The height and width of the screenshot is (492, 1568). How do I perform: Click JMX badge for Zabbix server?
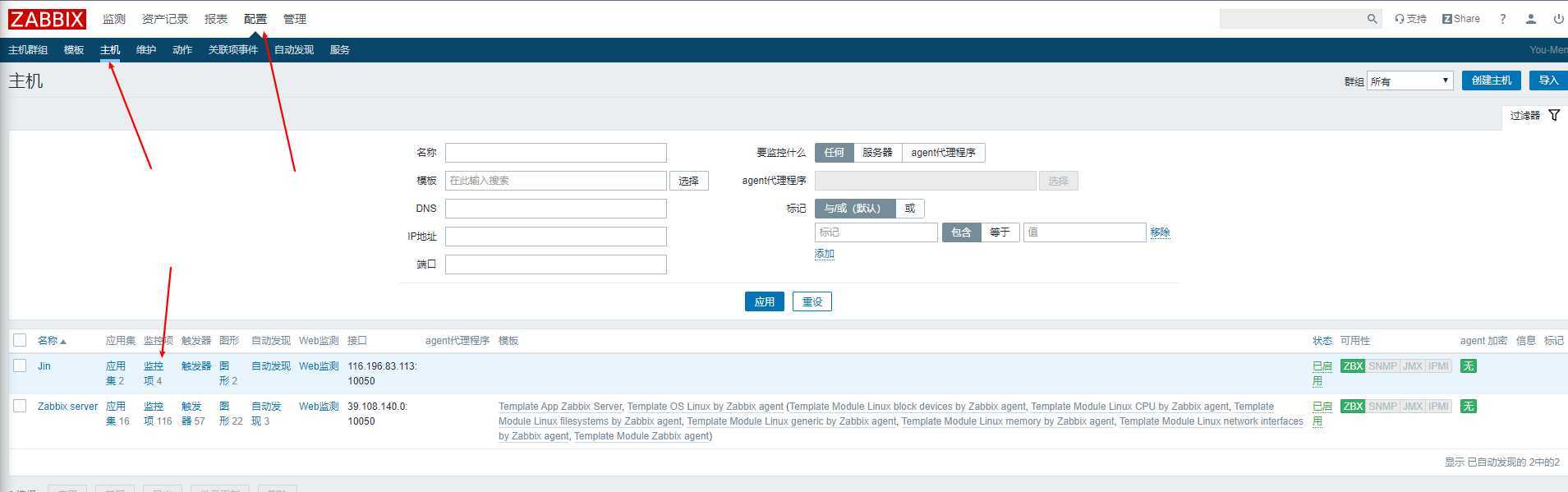pyautogui.click(x=1412, y=407)
